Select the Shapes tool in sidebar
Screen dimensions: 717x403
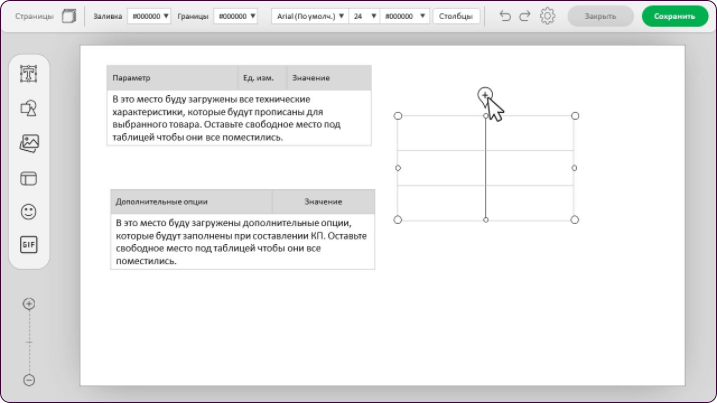pyautogui.click(x=29, y=109)
